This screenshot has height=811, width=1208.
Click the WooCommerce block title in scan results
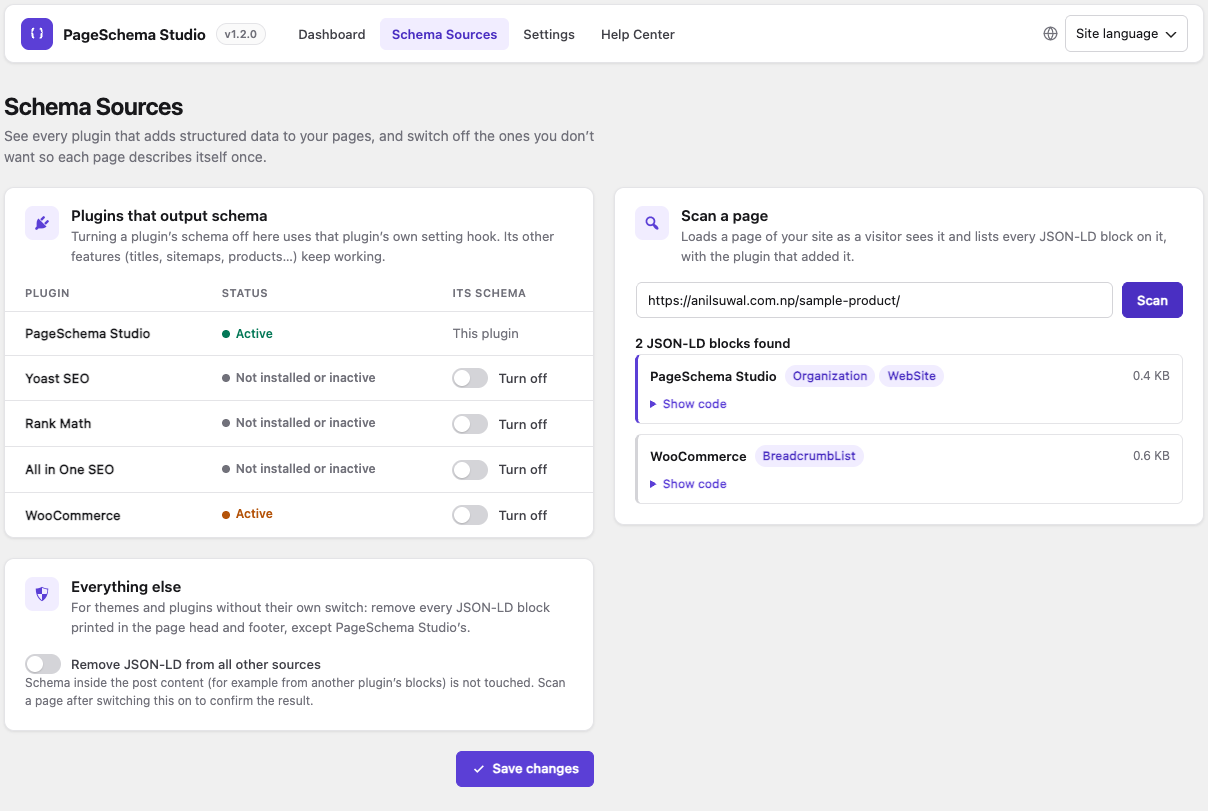click(x=698, y=456)
